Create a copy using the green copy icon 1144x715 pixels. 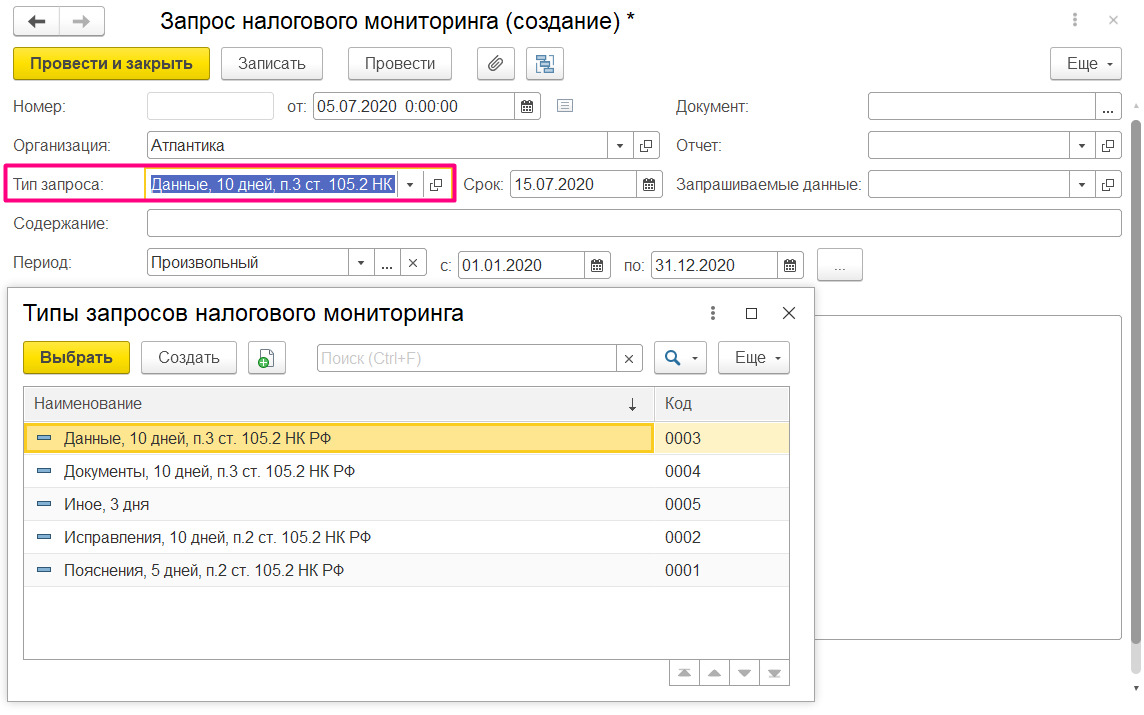point(266,357)
